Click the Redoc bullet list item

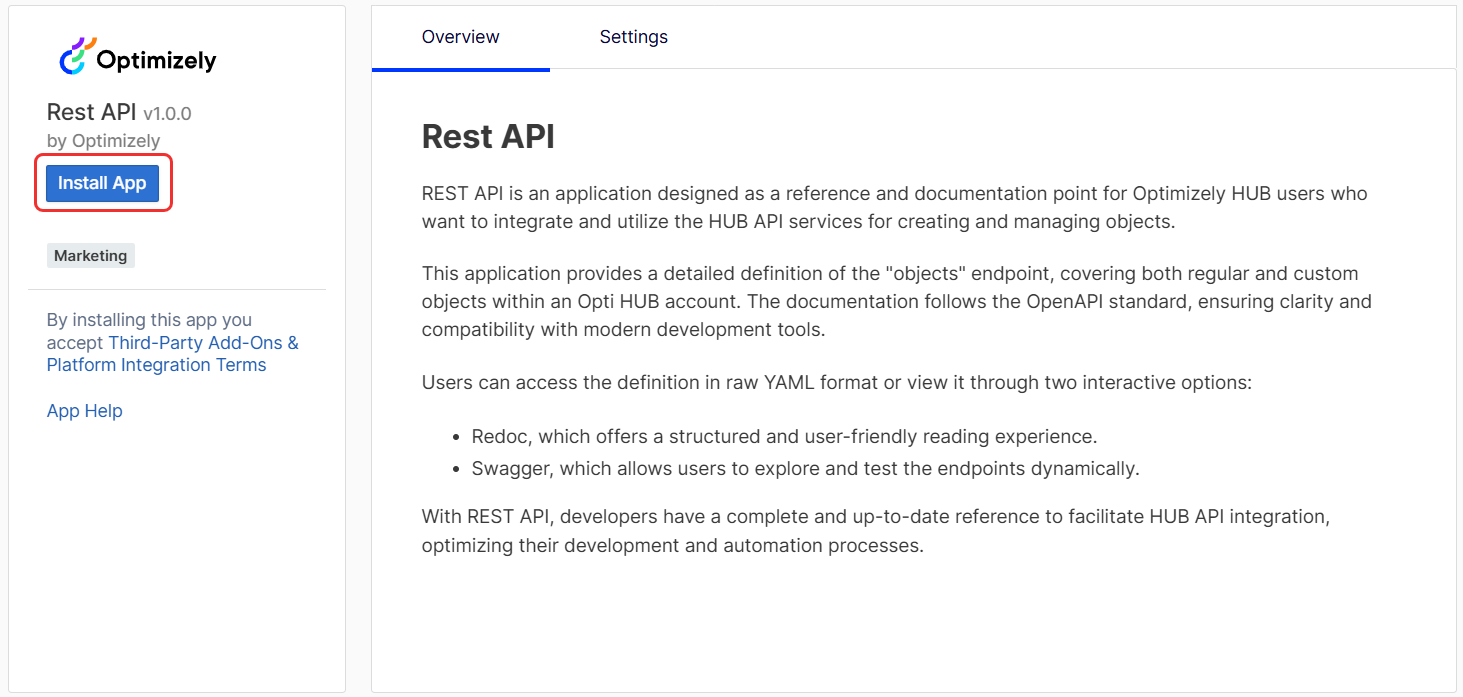(785, 437)
